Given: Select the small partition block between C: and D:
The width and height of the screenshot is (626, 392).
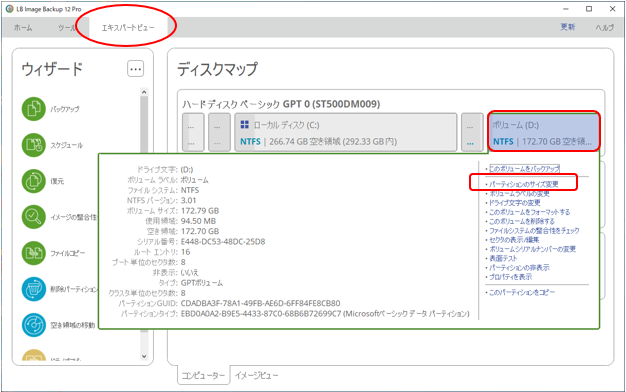Looking at the screenshot, I should coord(472,133).
